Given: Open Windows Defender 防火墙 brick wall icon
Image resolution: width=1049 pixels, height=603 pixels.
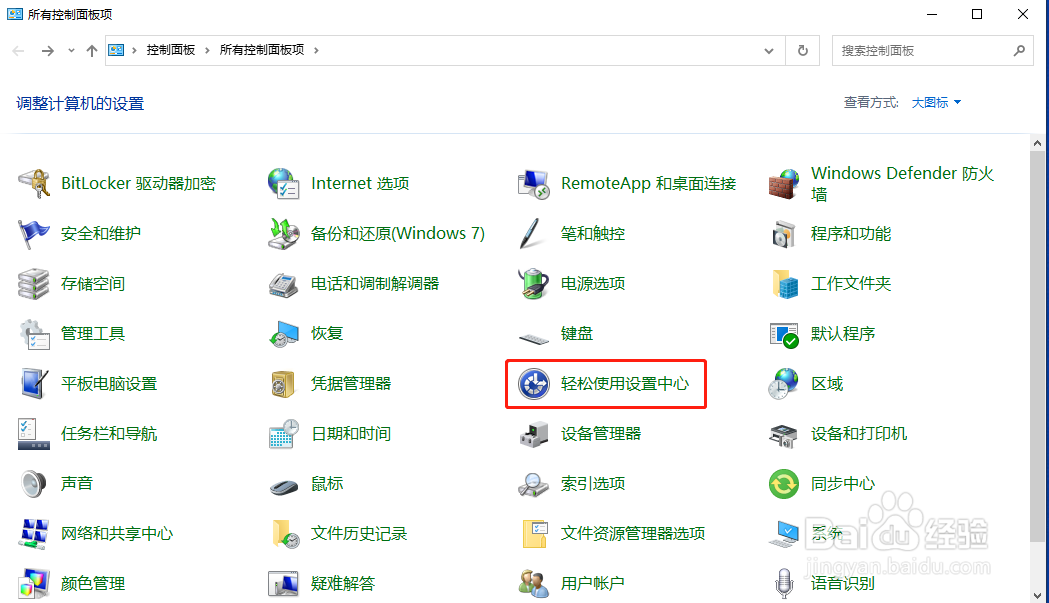Looking at the screenshot, I should [783, 183].
